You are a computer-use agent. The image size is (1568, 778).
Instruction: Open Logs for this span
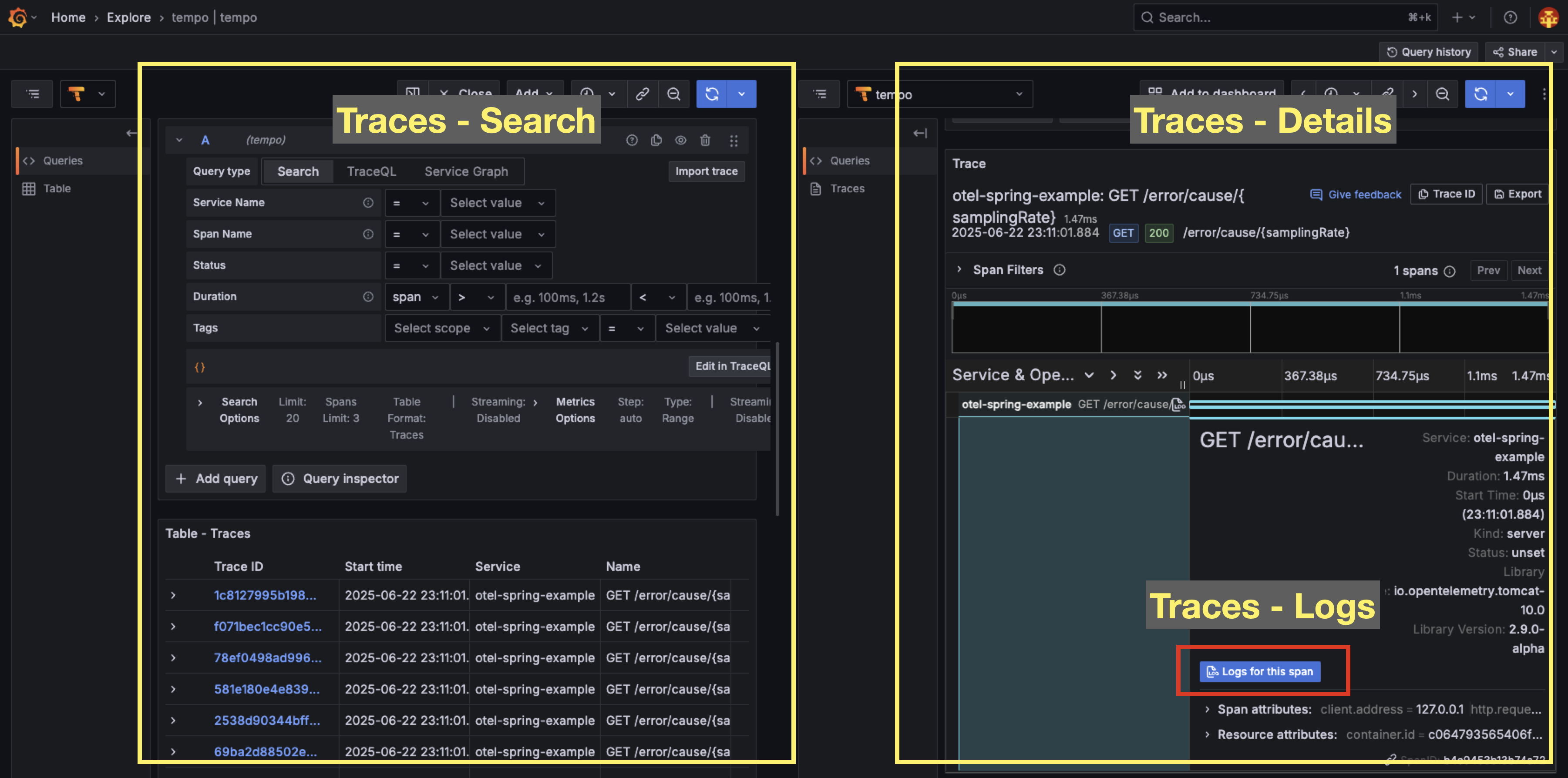click(1259, 671)
